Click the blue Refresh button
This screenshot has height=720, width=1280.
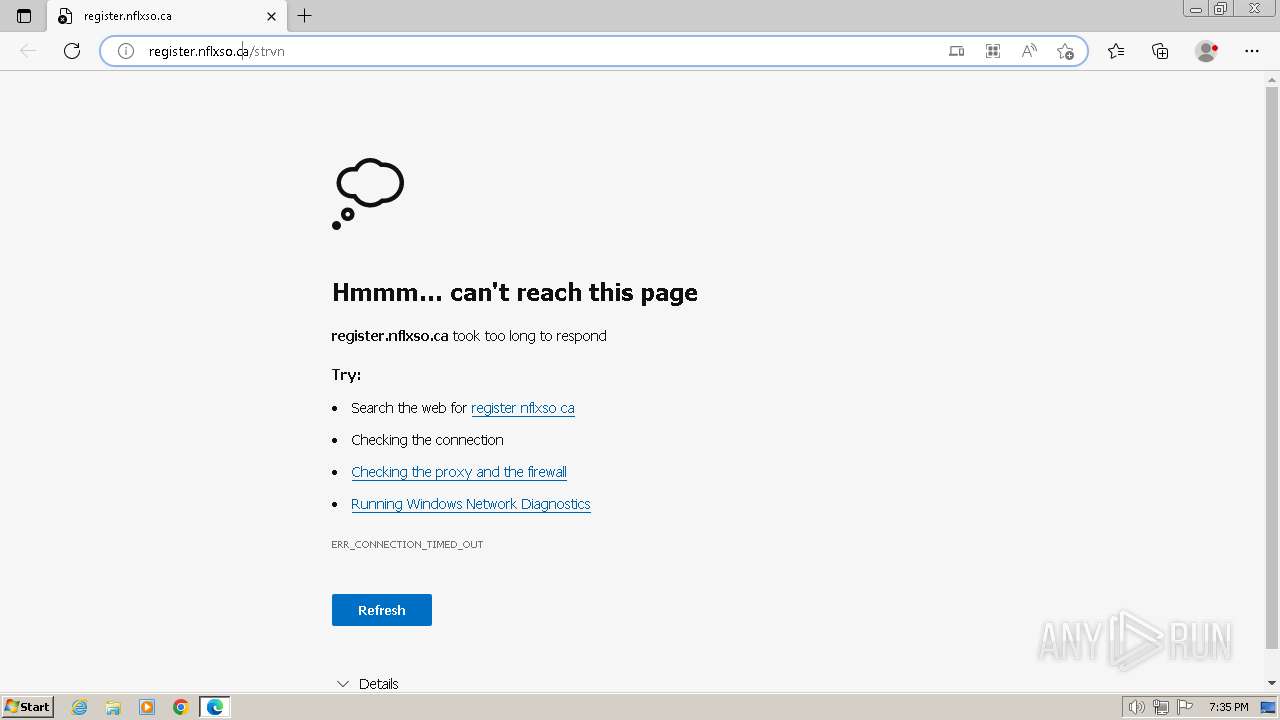[382, 610]
